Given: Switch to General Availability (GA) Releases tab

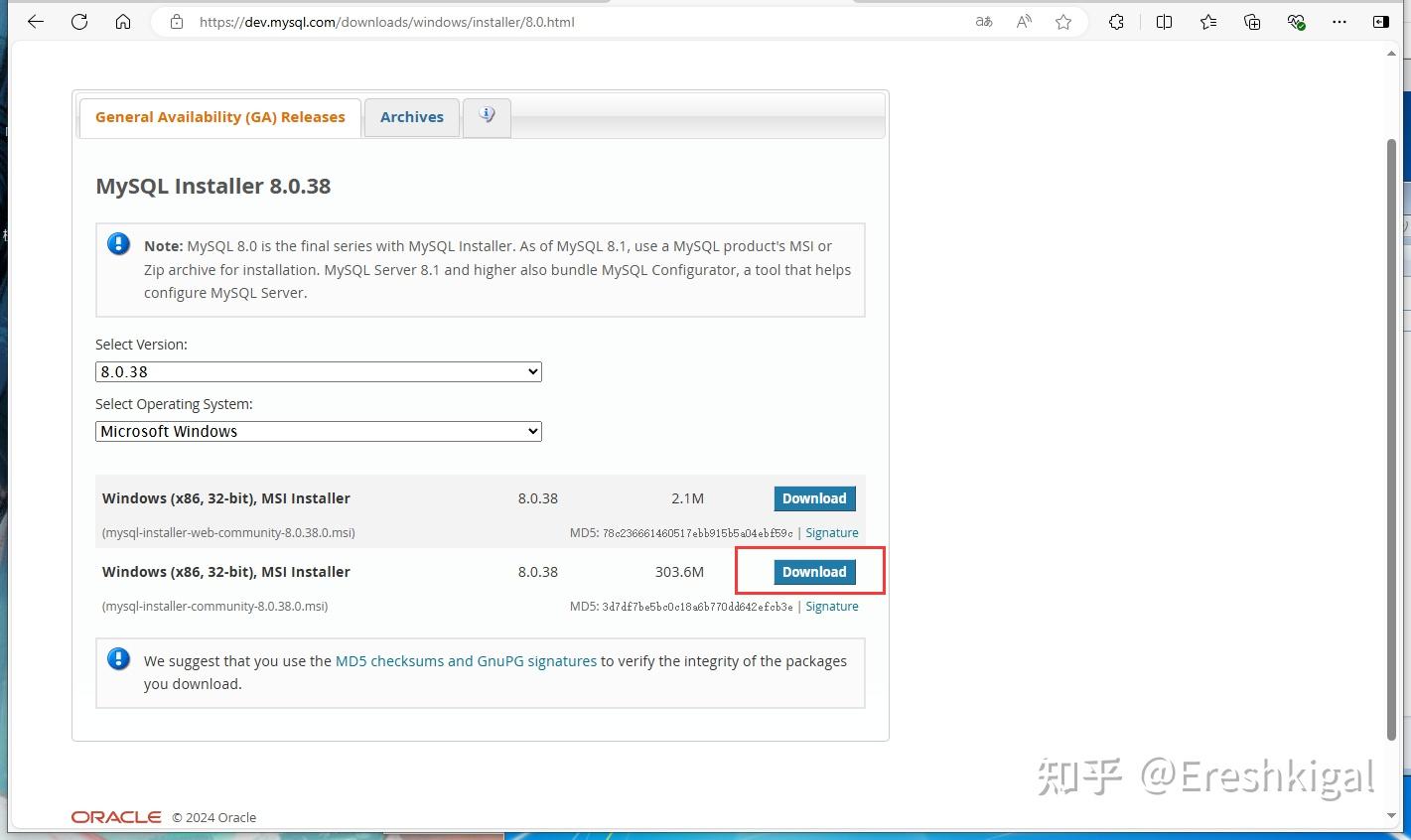Looking at the screenshot, I should (x=220, y=117).
